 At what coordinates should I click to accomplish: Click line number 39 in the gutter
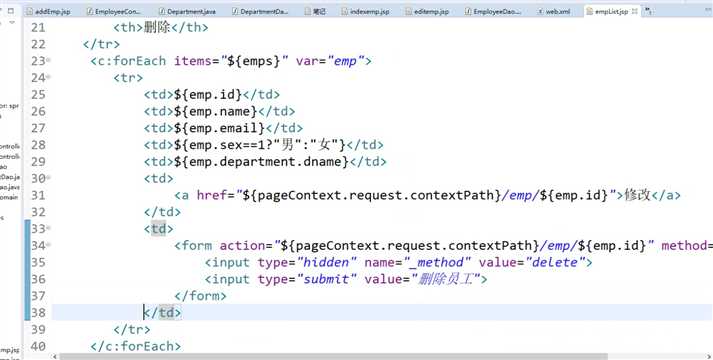[x=38, y=329]
